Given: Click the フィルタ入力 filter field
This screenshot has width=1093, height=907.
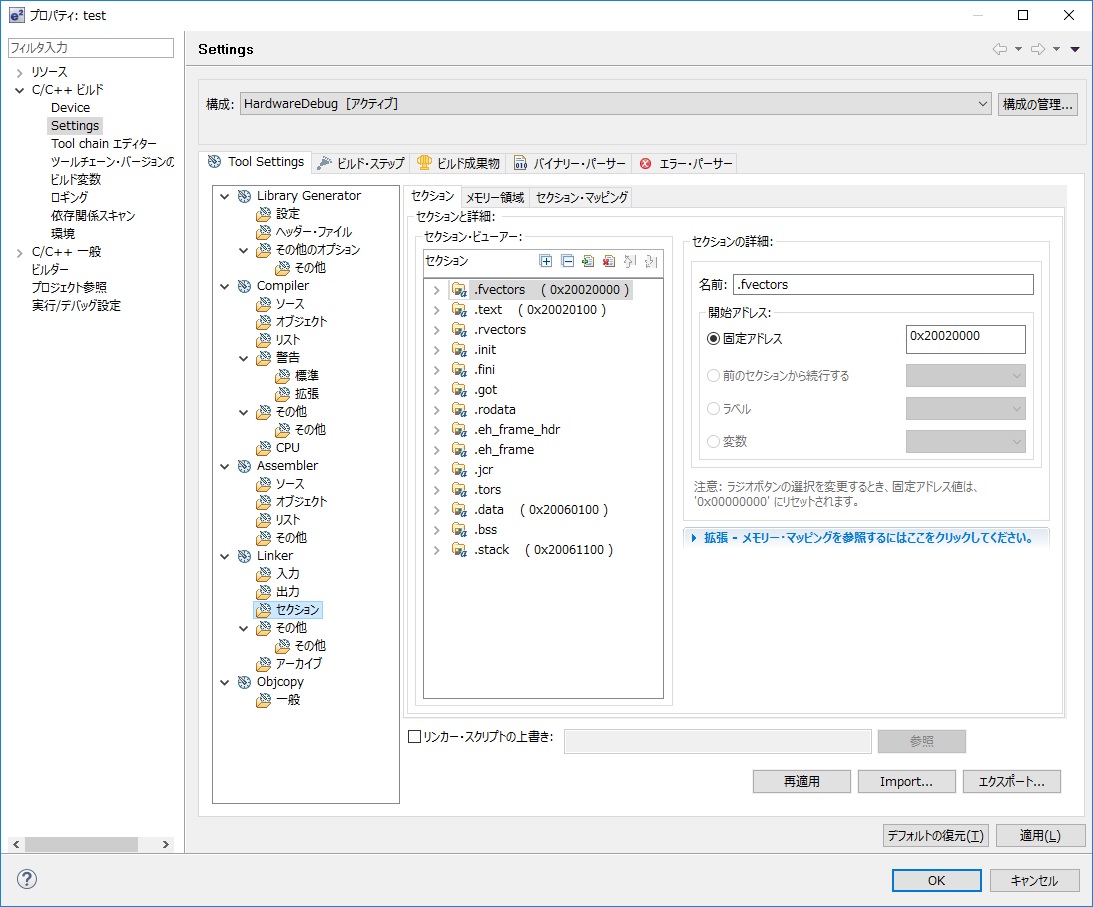Looking at the screenshot, I should tap(91, 47).
